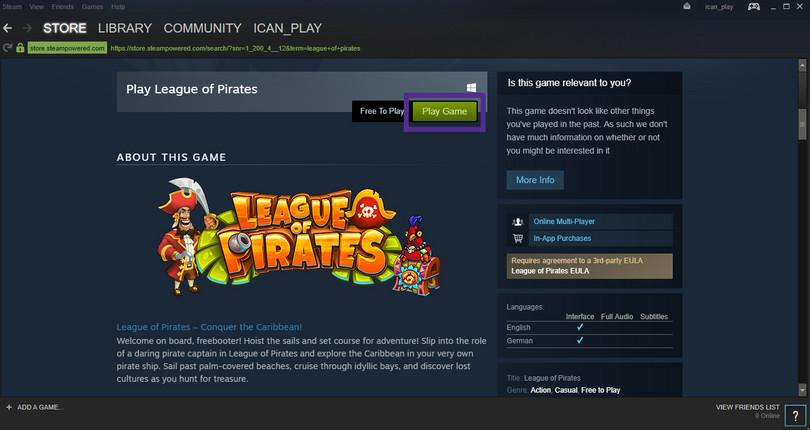Click the Full Audio column header
810x430 pixels.
pos(617,316)
